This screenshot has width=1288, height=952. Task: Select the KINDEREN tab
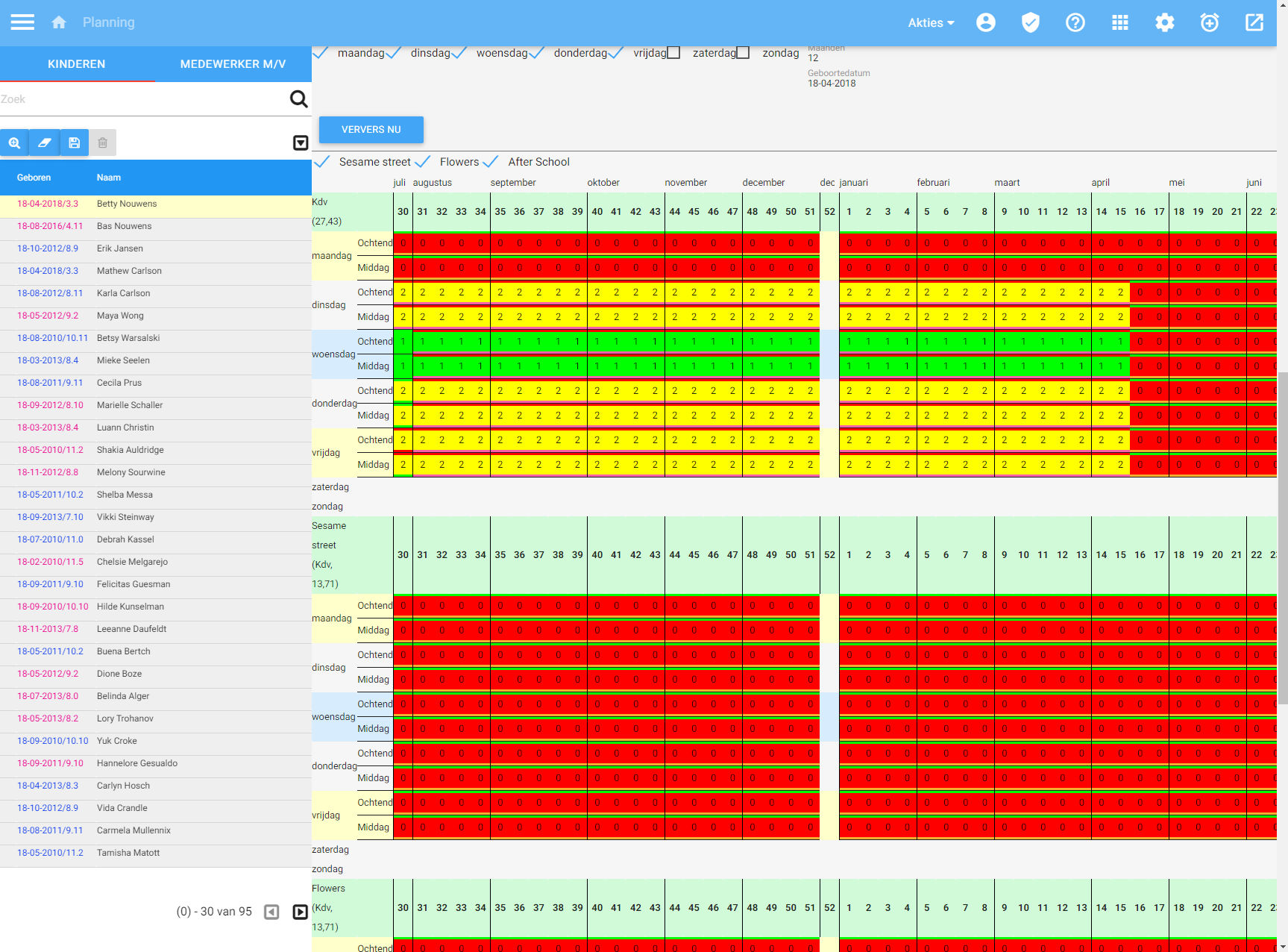click(x=77, y=64)
